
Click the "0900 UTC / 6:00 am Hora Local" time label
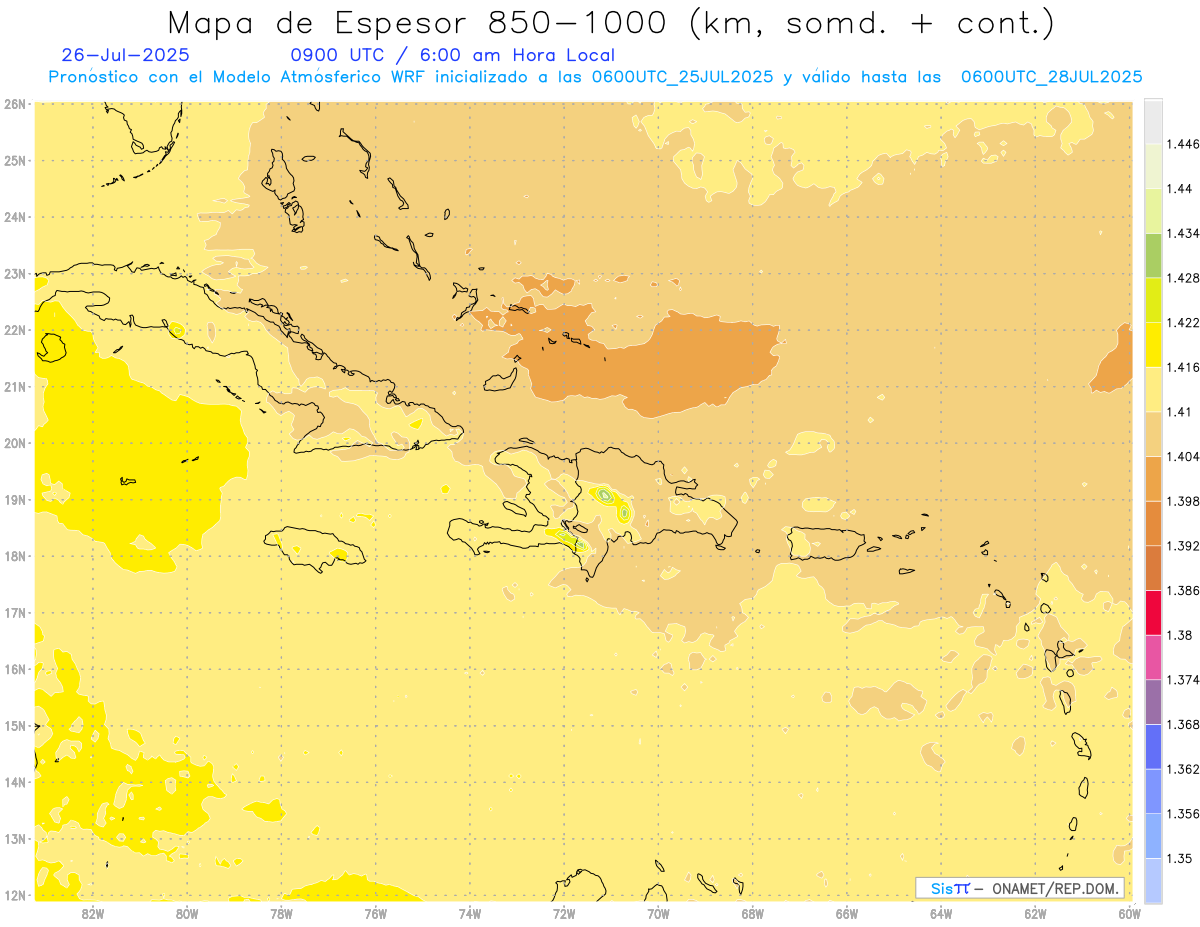pos(452,56)
